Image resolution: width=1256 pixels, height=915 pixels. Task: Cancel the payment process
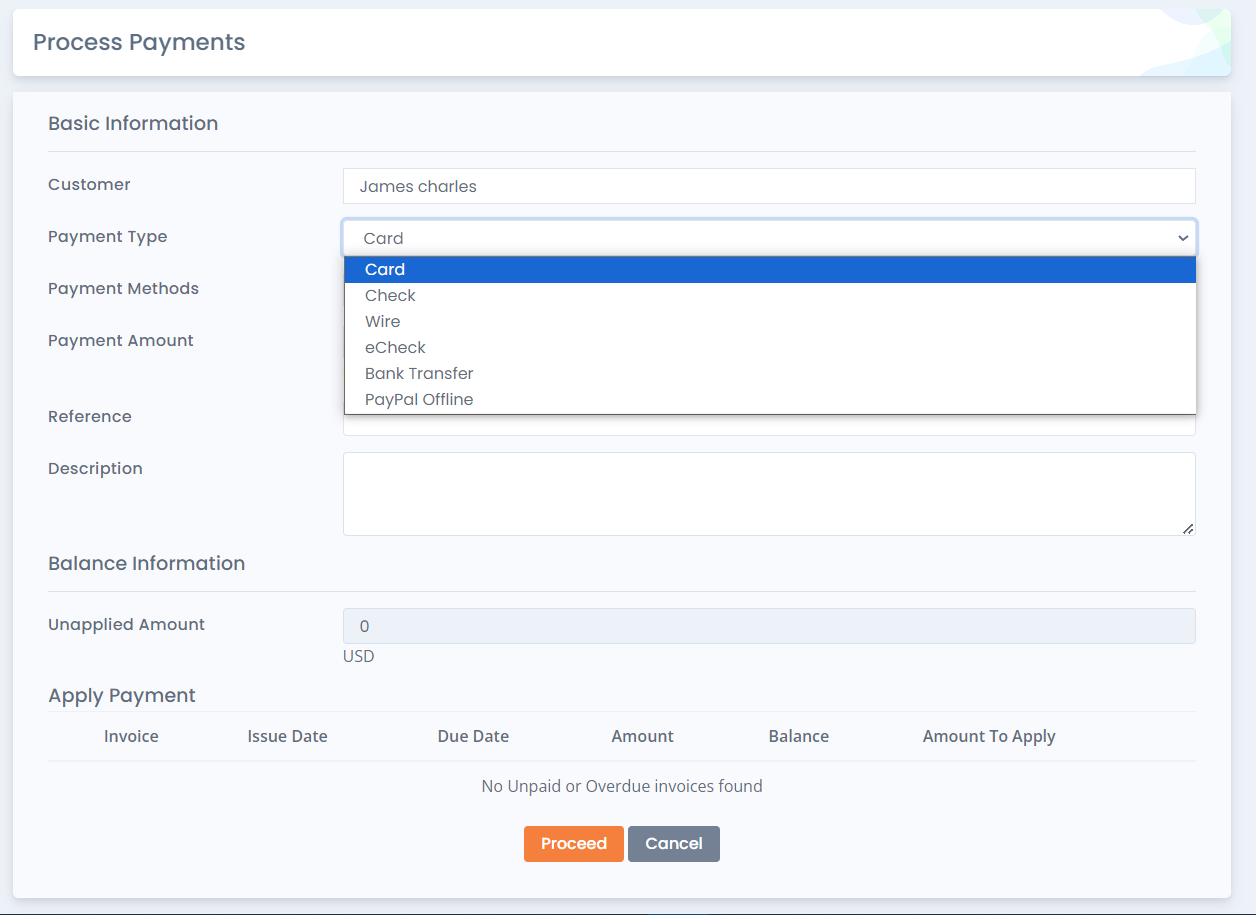coord(674,843)
